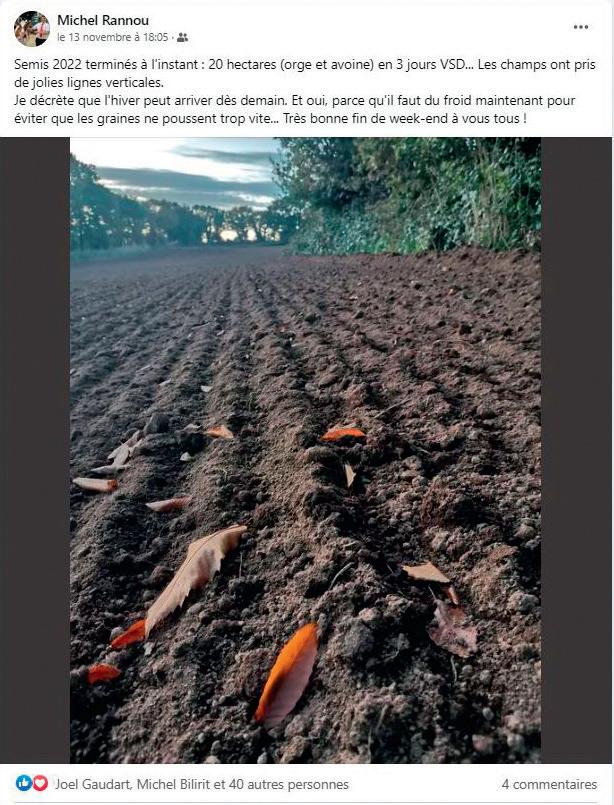This screenshot has height=805, width=614.
Task: Select the first paragraph starting Semis 2022
Action: coord(305,73)
